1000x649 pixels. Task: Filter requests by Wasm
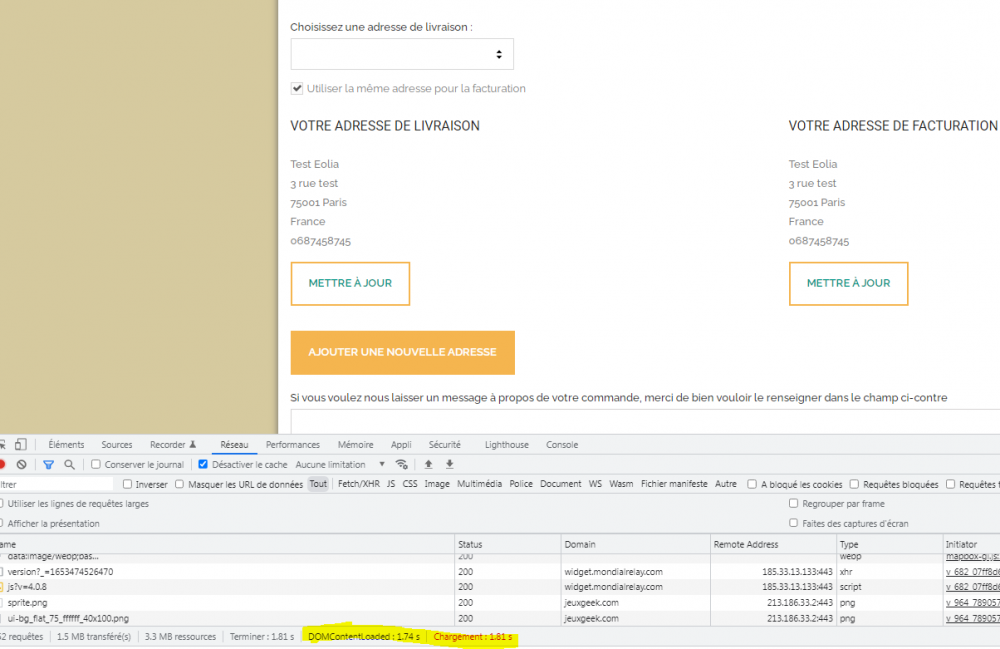pos(621,484)
